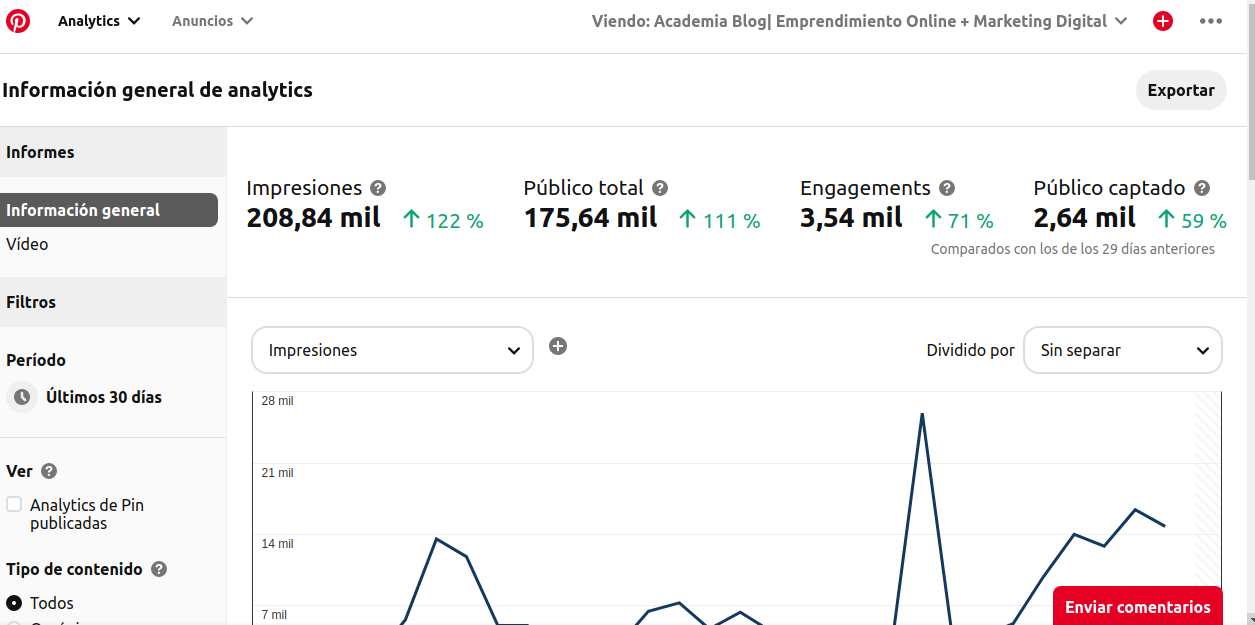1255x625 pixels.
Task: Show help for Engagements metric
Action: pyautogui.click(x=947, y=188)
